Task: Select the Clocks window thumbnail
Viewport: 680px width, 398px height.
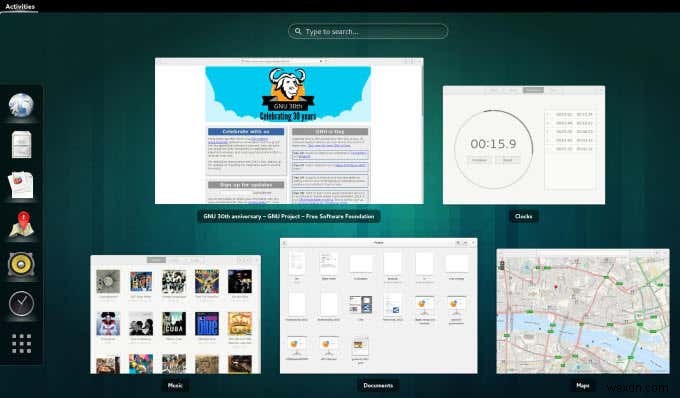Action: pos(523,145)
